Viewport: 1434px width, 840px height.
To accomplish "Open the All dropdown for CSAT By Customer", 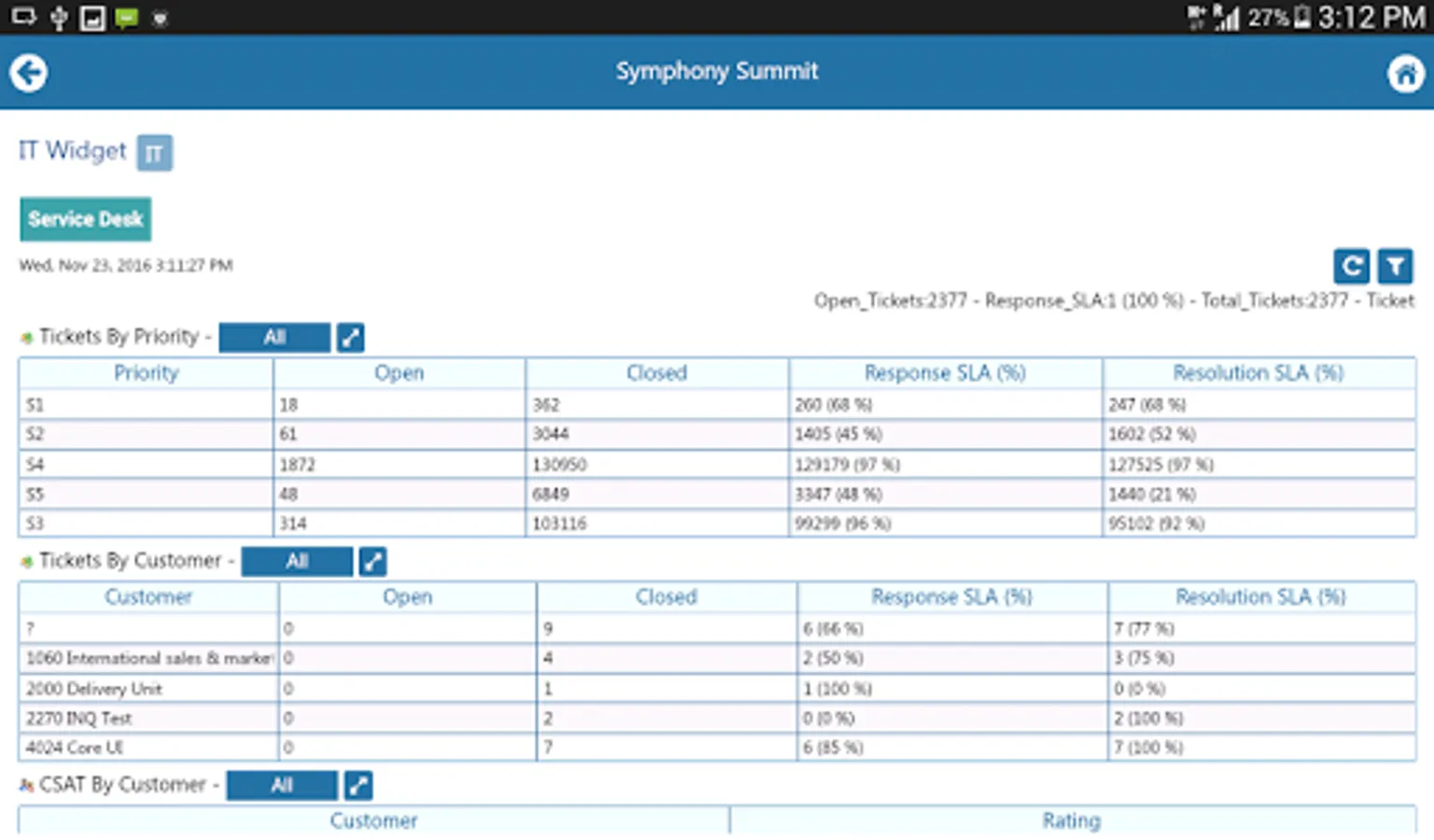I will [x=282, y=785].
